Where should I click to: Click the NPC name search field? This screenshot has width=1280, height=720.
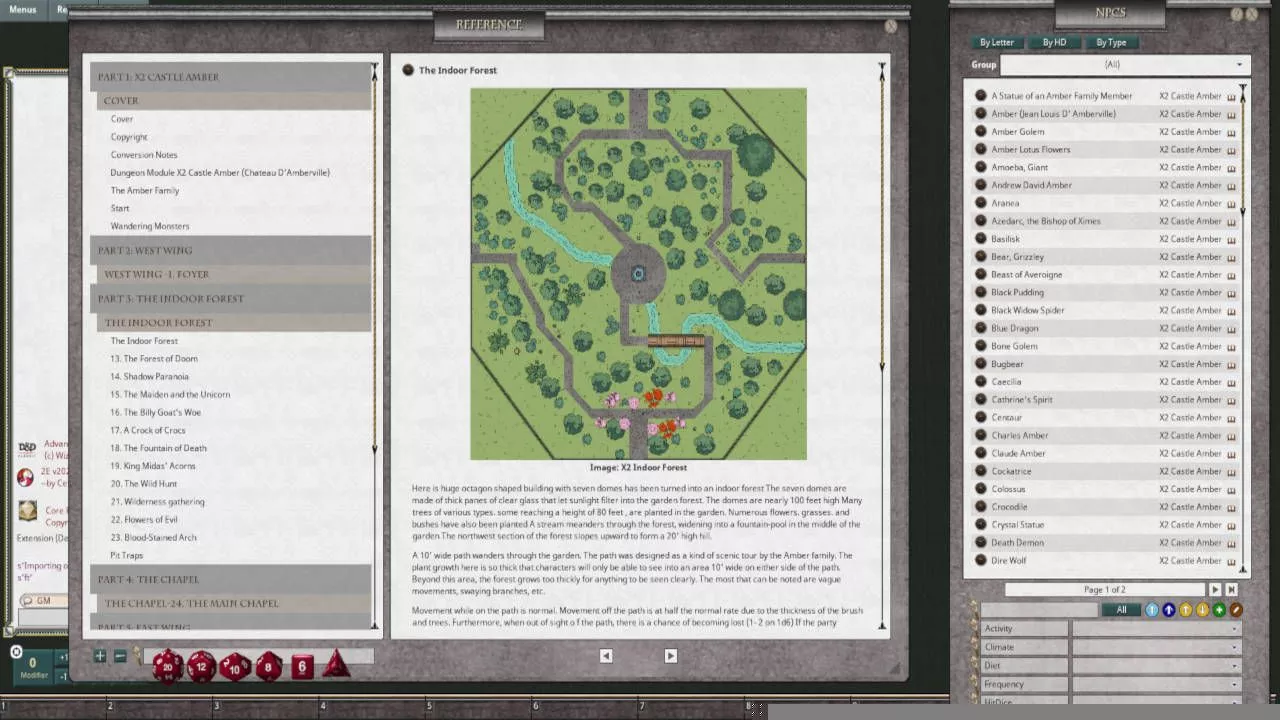(x=1040, y=610)
